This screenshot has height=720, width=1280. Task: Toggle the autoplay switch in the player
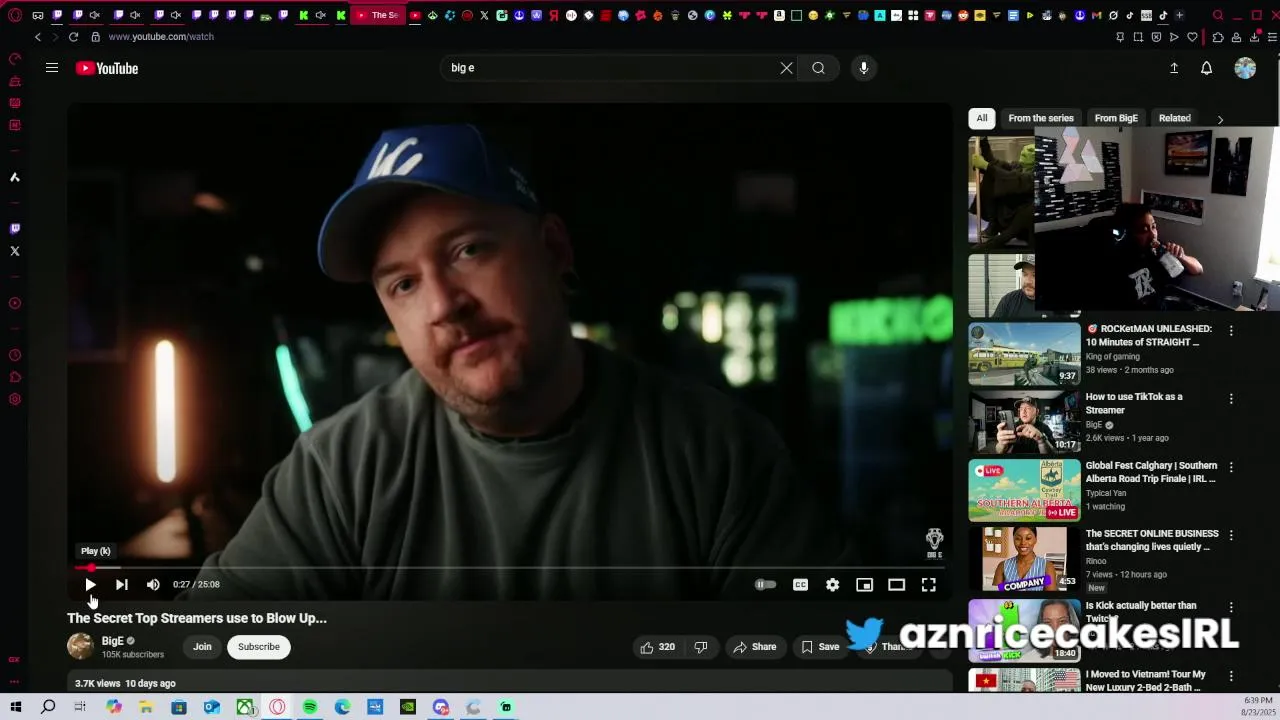[765, 585]
